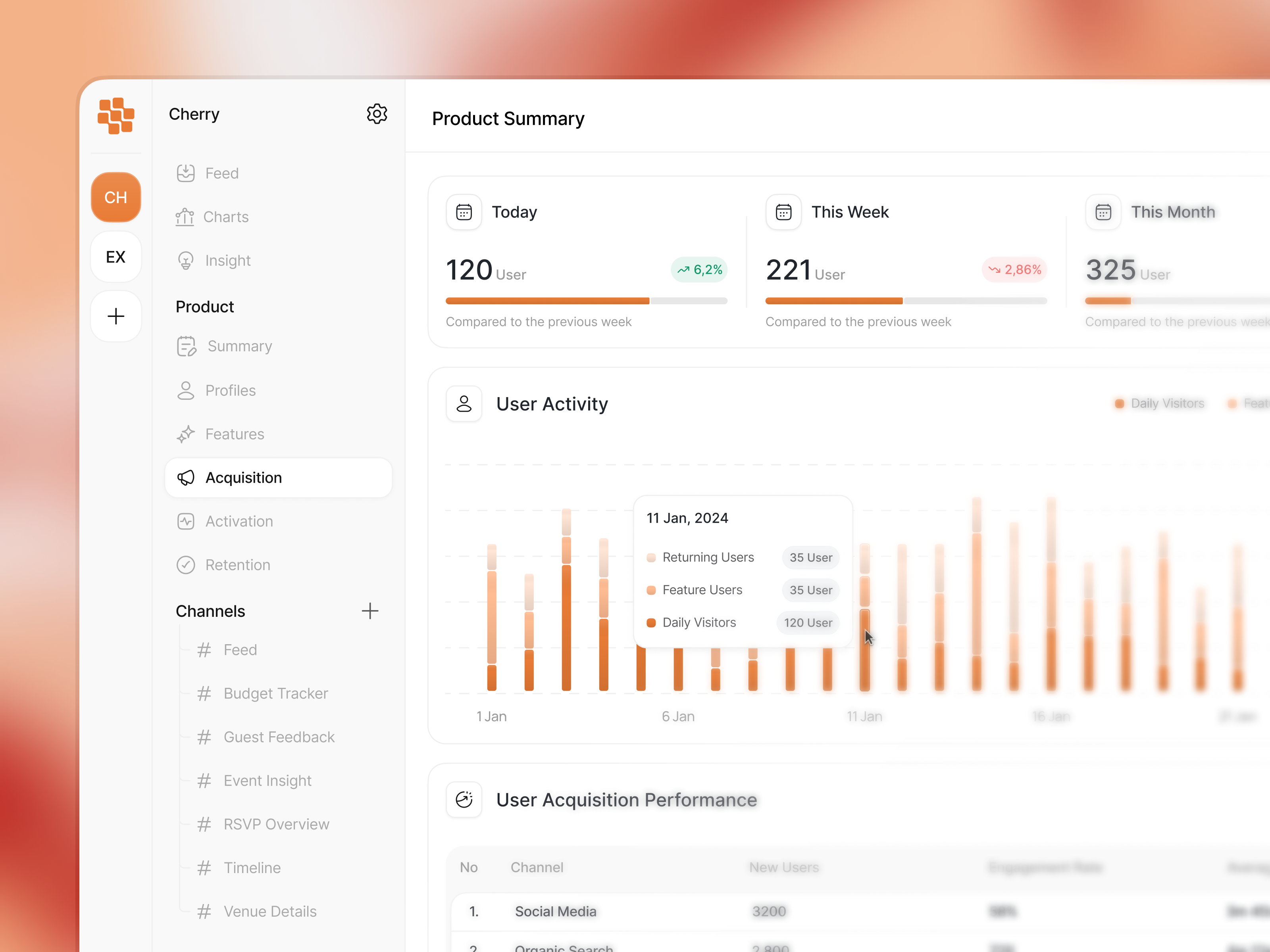Add a new channel with plus icon
Screen dimensions: 1270x952
pyautogui.click(x=370, y=610)
